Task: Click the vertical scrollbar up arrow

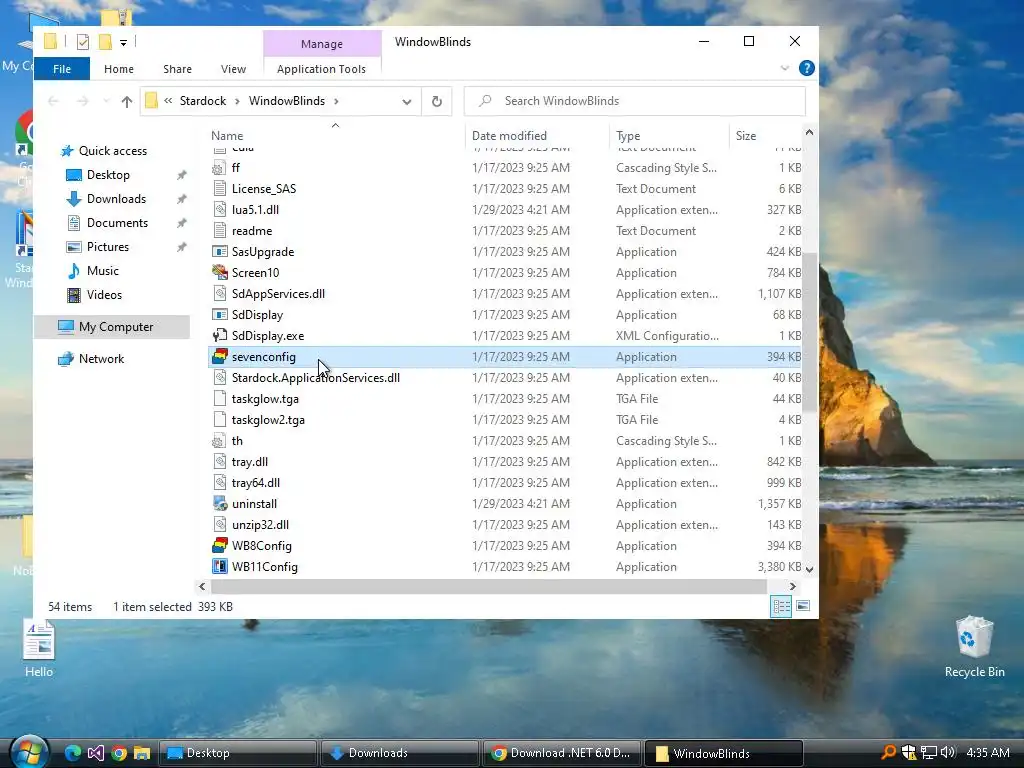Action: tap(810, 133)
